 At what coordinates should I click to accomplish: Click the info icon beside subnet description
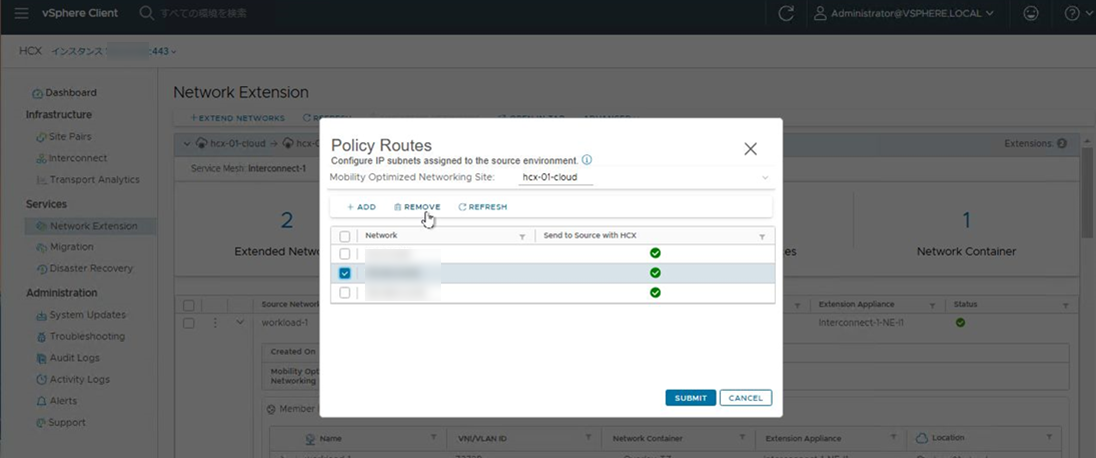(x=587, y=160)
